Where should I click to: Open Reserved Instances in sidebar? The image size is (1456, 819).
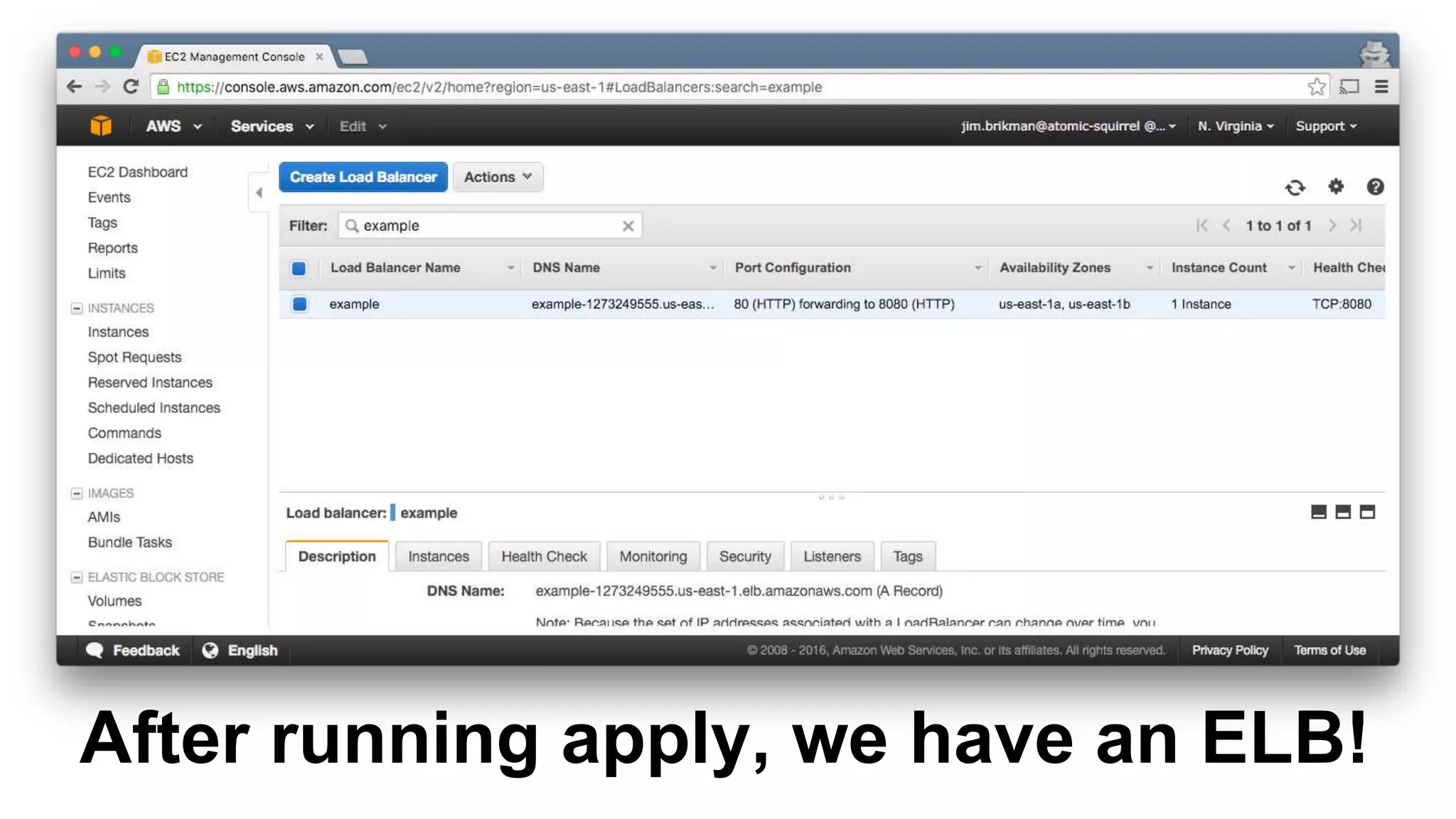tap(150, 382)
